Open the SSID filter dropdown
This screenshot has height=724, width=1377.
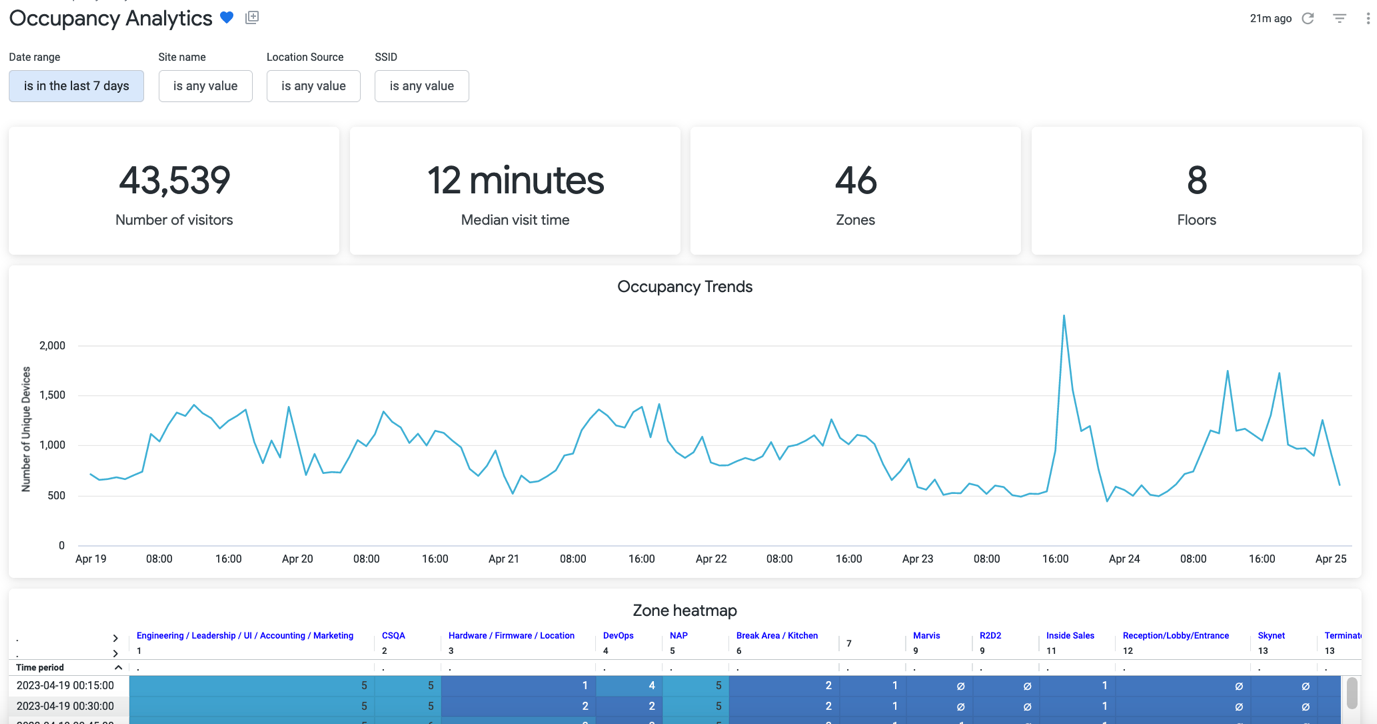[x=421, y=86]
